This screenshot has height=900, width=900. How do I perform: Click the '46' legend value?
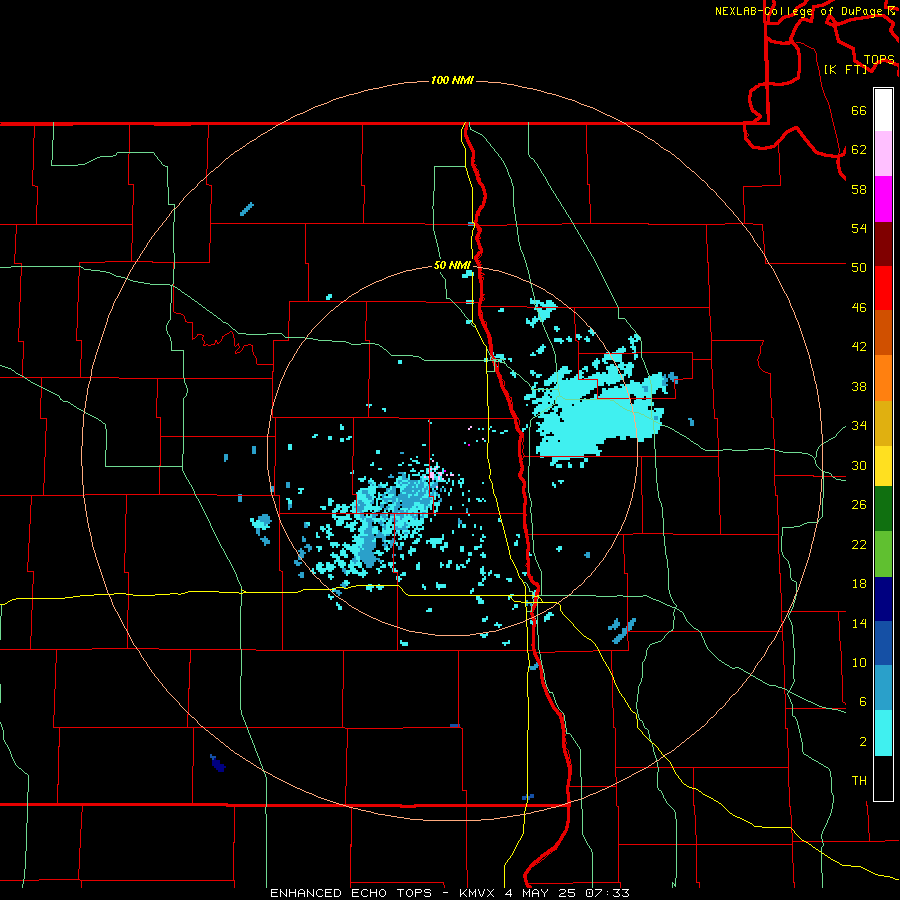coord(859,308)
